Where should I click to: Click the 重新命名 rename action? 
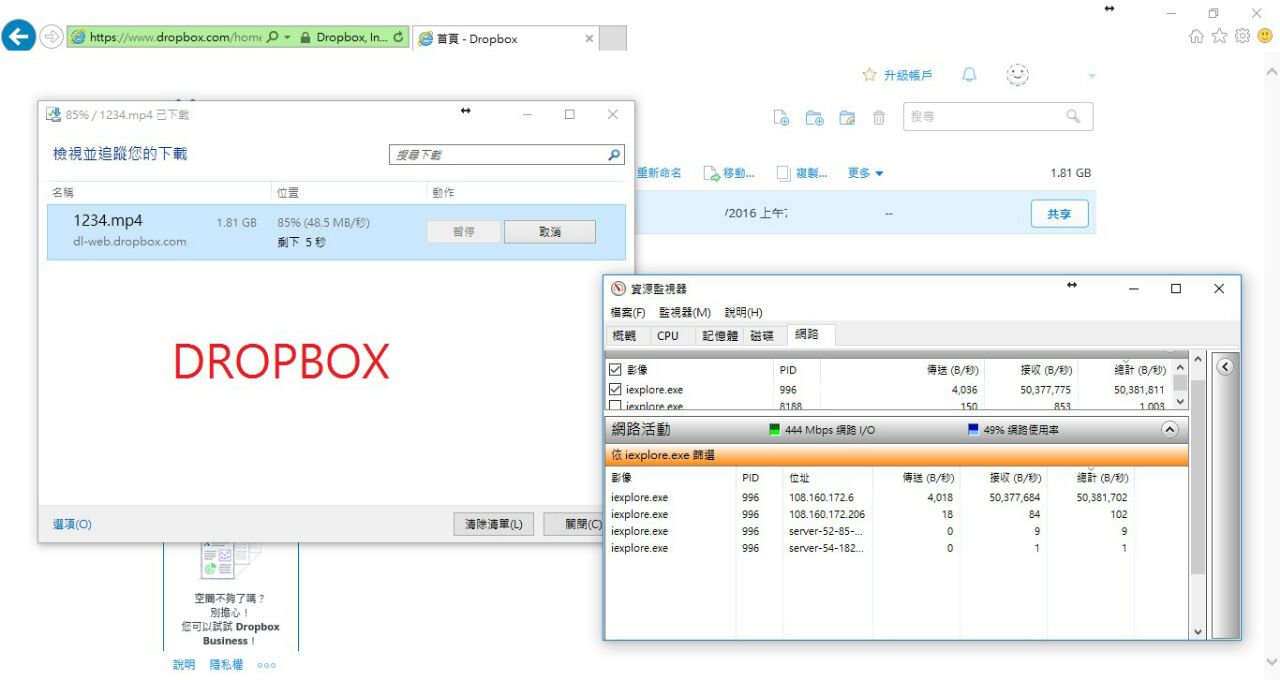point(659,173)
